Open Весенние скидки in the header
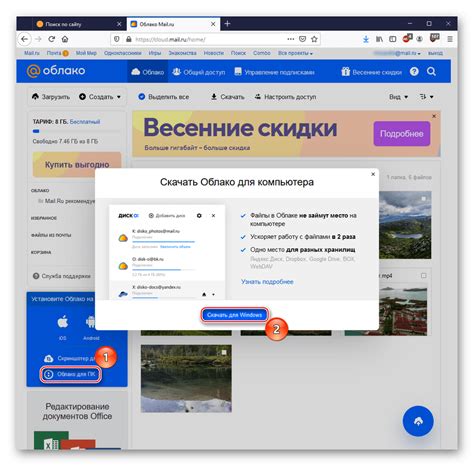Viewport: 474px width, 466px height. pyautogui.click(x=371, y=72)
